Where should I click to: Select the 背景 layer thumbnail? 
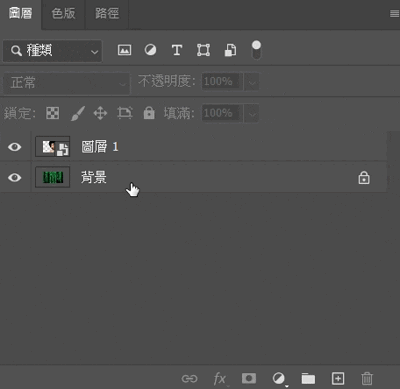point(53,177)
